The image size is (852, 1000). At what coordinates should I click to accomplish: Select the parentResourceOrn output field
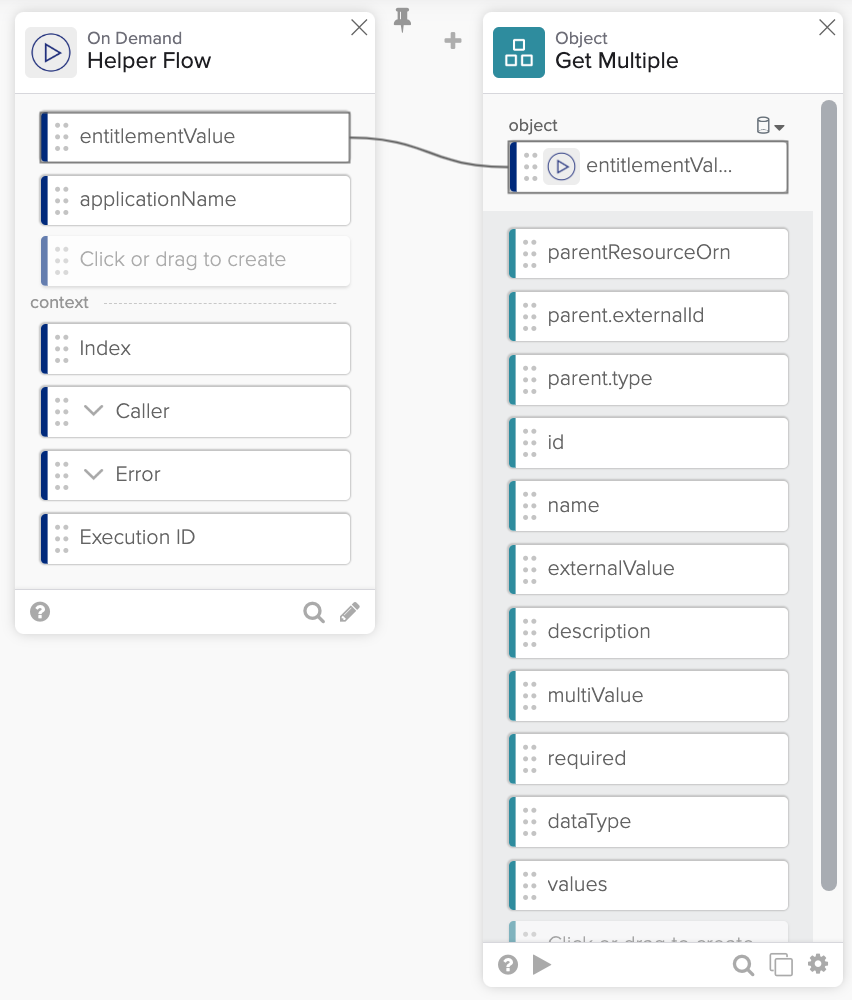pos(648,253)
